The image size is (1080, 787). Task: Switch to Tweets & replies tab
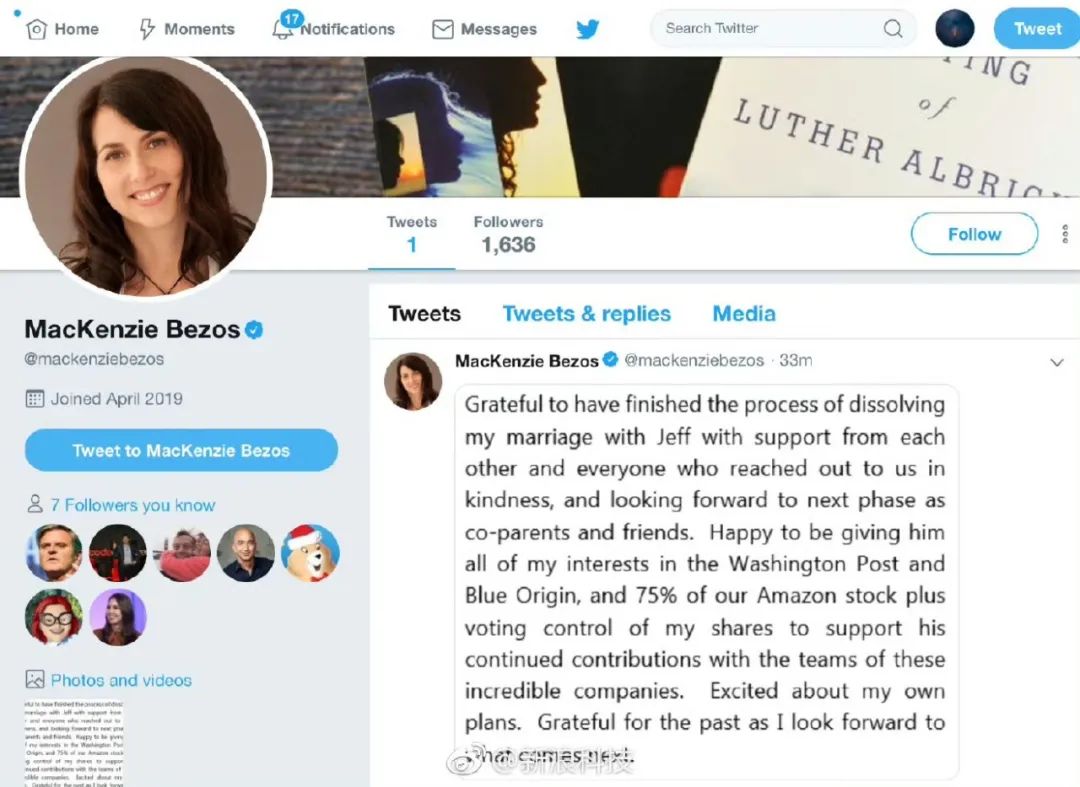pyautogui.click(x=587, y=314)
